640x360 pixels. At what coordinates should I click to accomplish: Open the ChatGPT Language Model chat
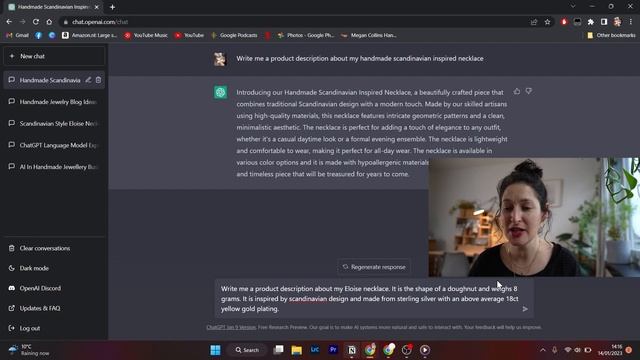point(54,145)
